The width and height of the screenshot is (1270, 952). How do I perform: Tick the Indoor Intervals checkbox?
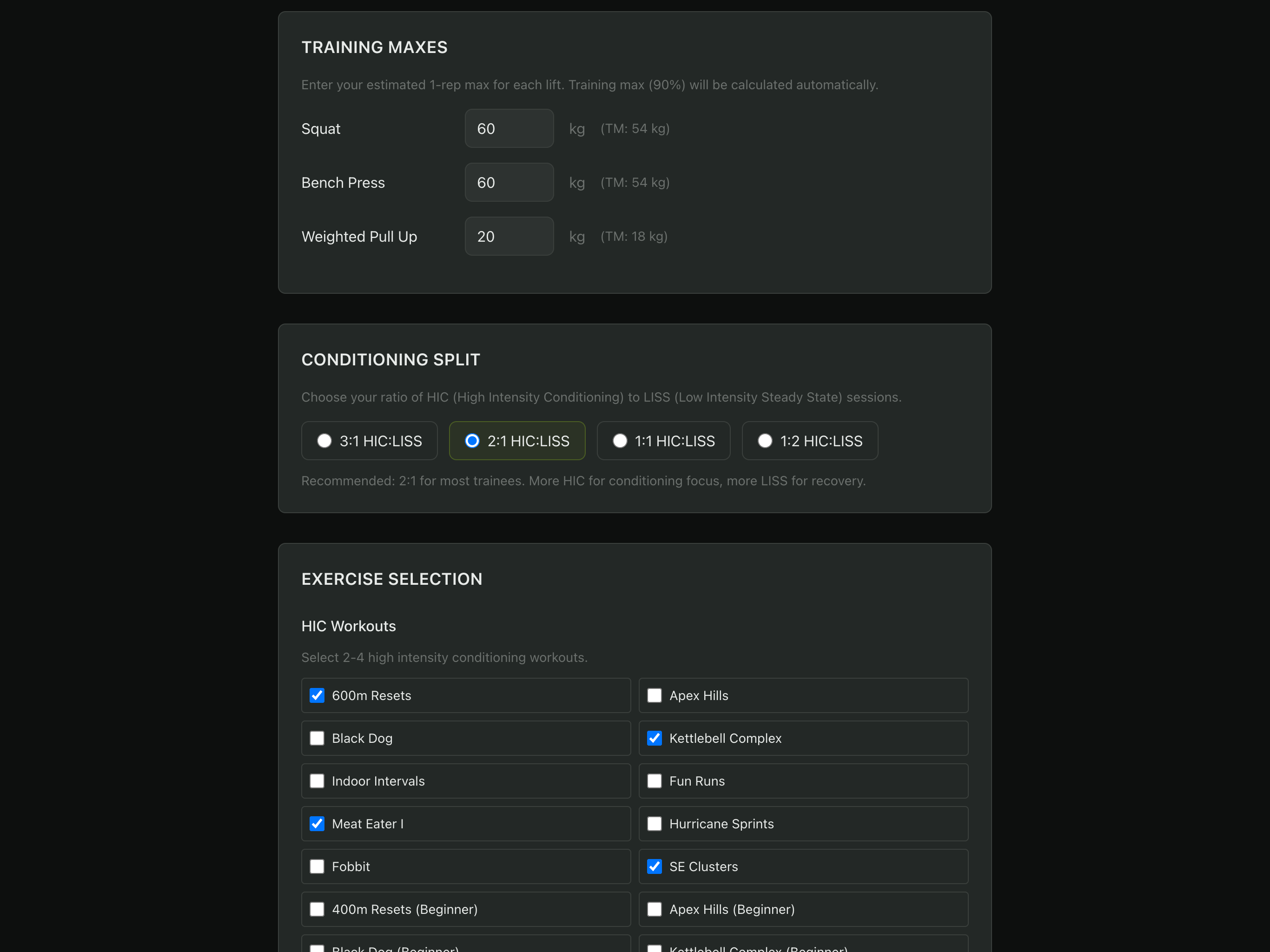tap(317, 781)
